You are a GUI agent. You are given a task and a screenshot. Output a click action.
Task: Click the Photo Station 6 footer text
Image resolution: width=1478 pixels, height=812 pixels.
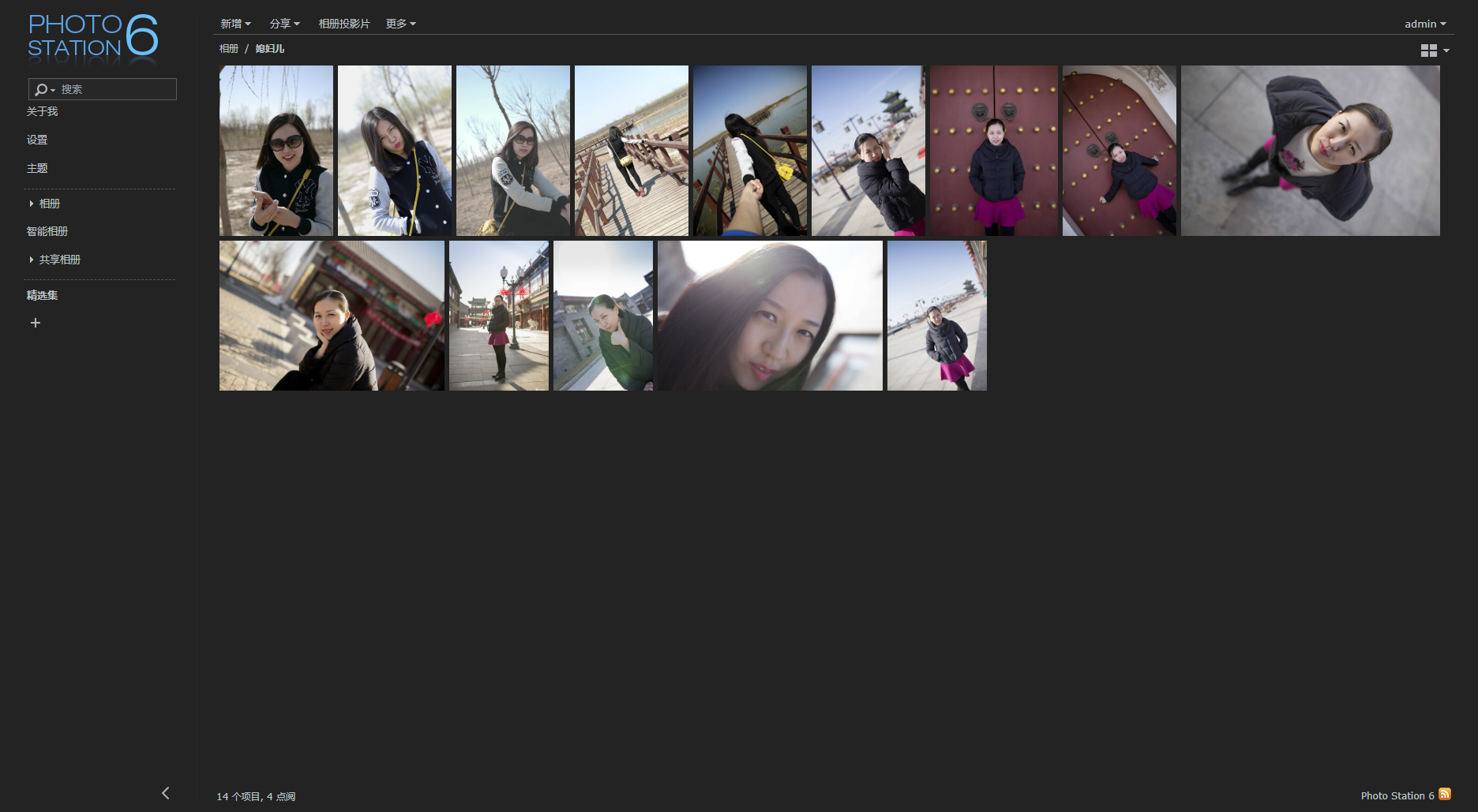(x=1397, y=795)
